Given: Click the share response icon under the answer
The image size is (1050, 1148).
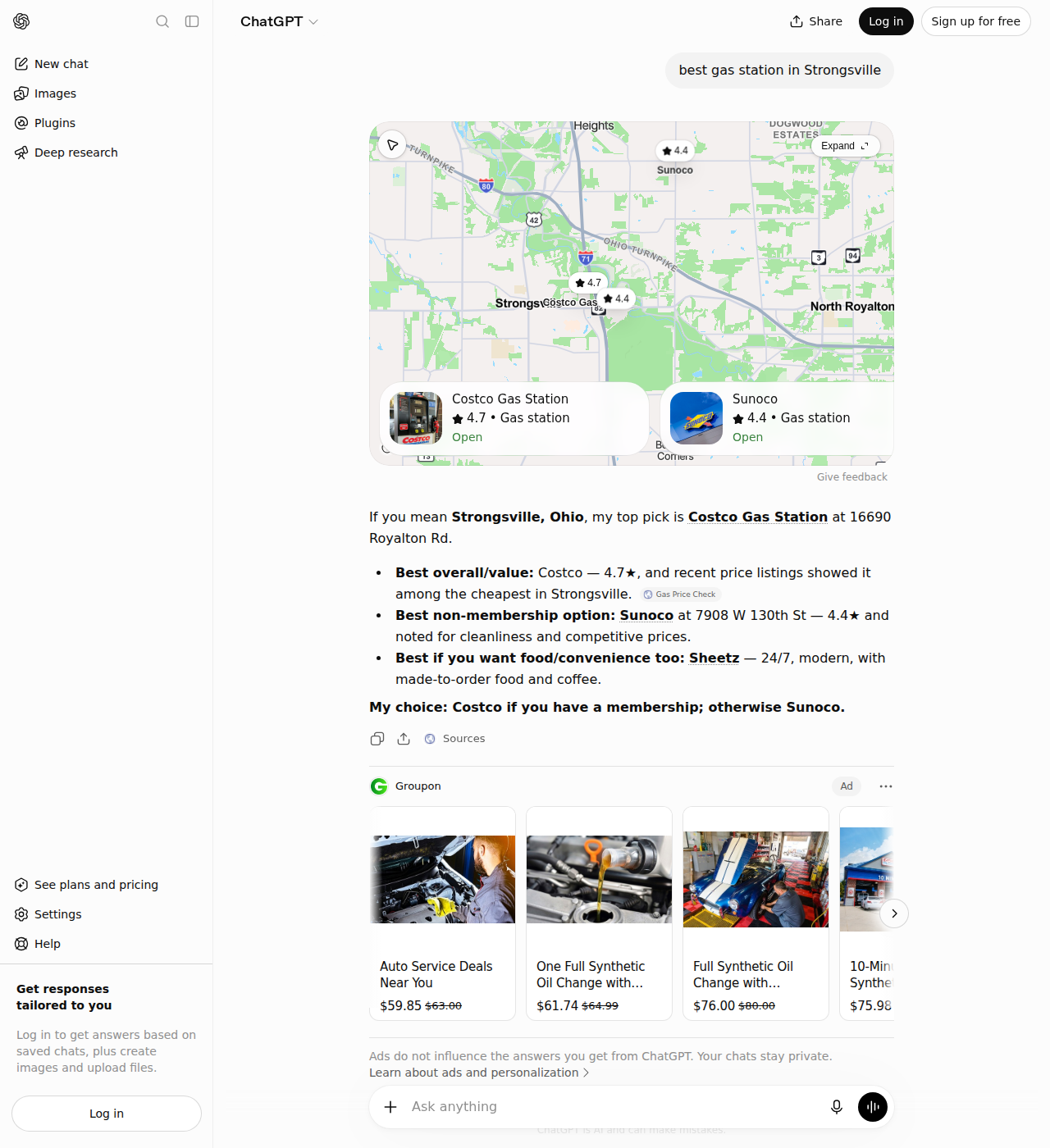Looking at the screenshot, I should (404, 739).
